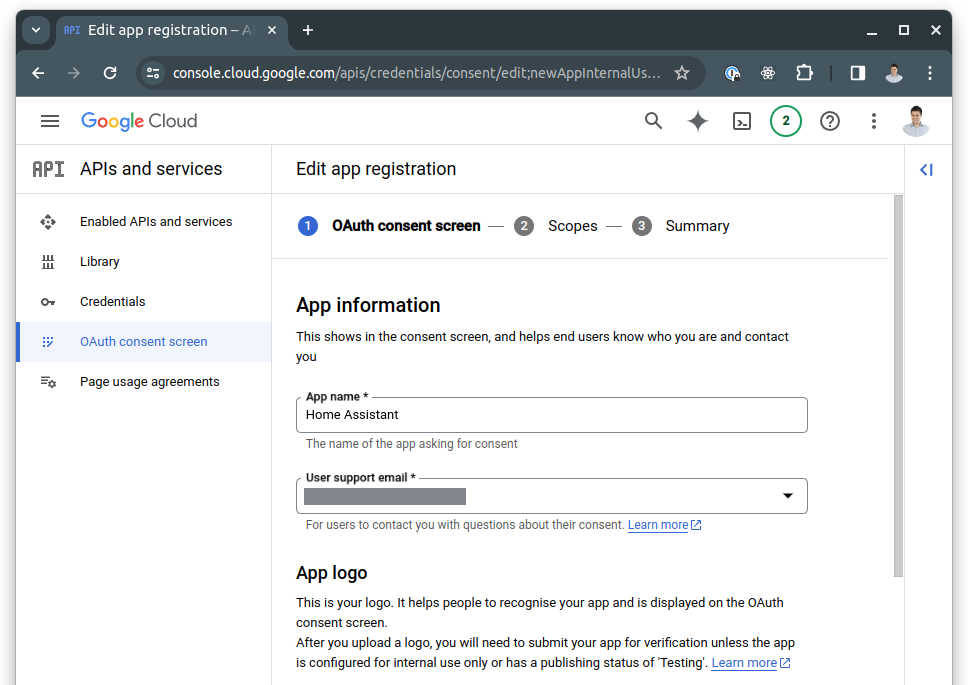Go back to the previous page
The width and height of the screenshot is (968, 685).
click(38, 73)
